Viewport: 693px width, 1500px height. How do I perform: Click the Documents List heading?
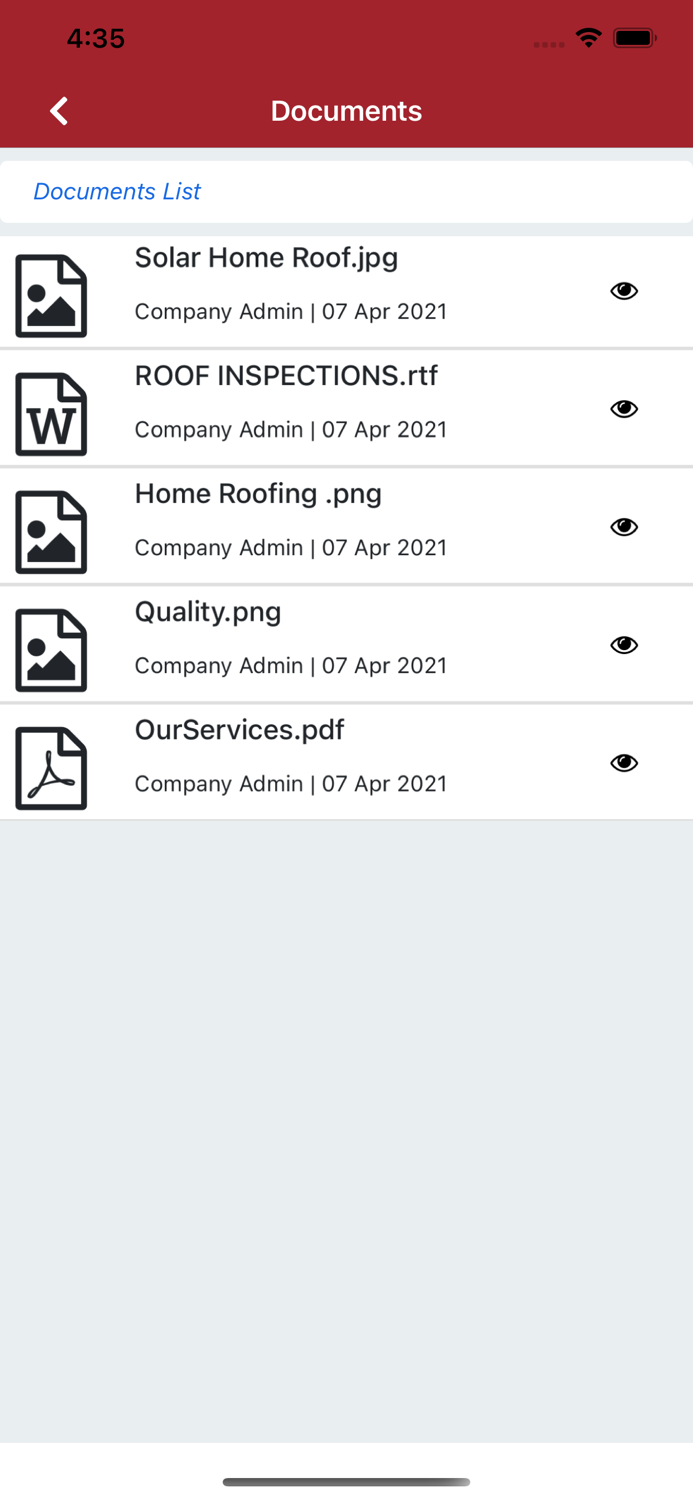pos(117,191)
